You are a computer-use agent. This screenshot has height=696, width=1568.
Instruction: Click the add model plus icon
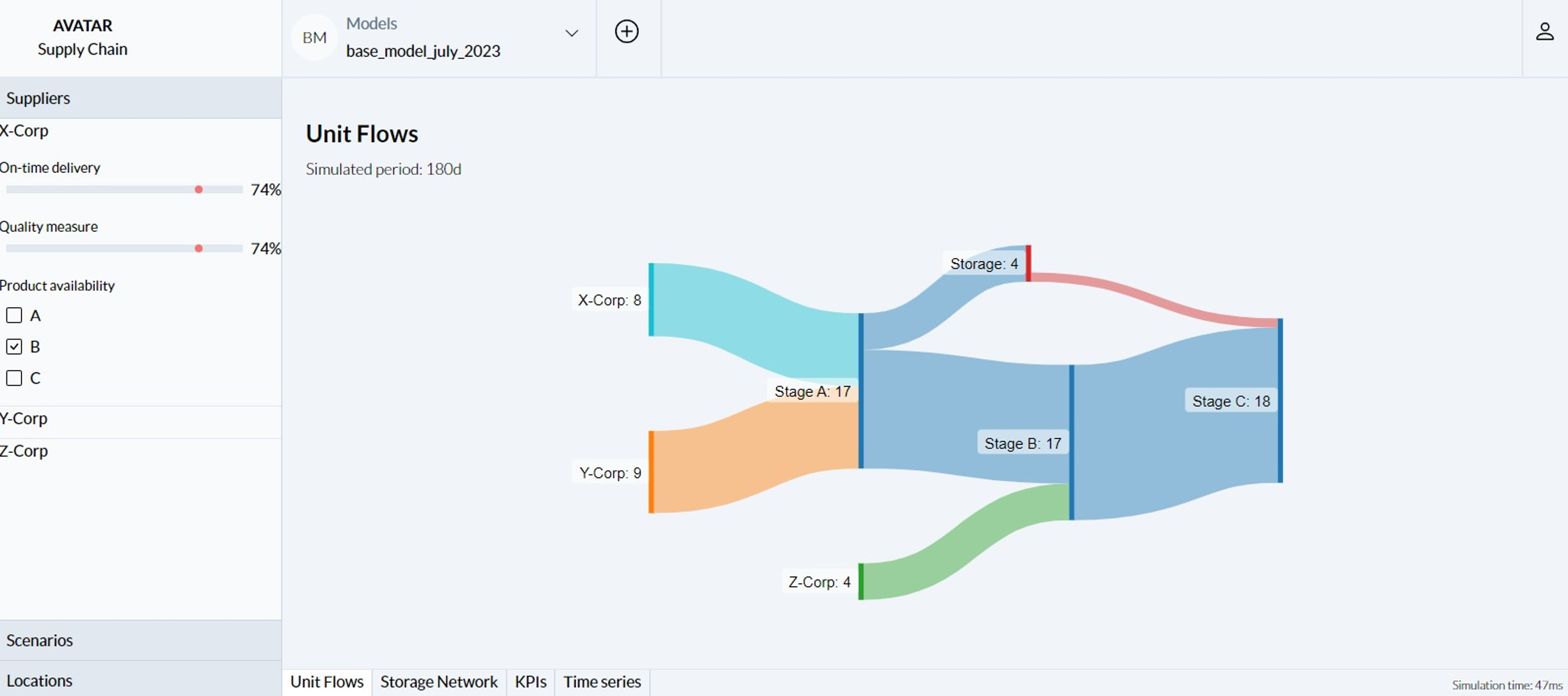[x=626, y=32]
